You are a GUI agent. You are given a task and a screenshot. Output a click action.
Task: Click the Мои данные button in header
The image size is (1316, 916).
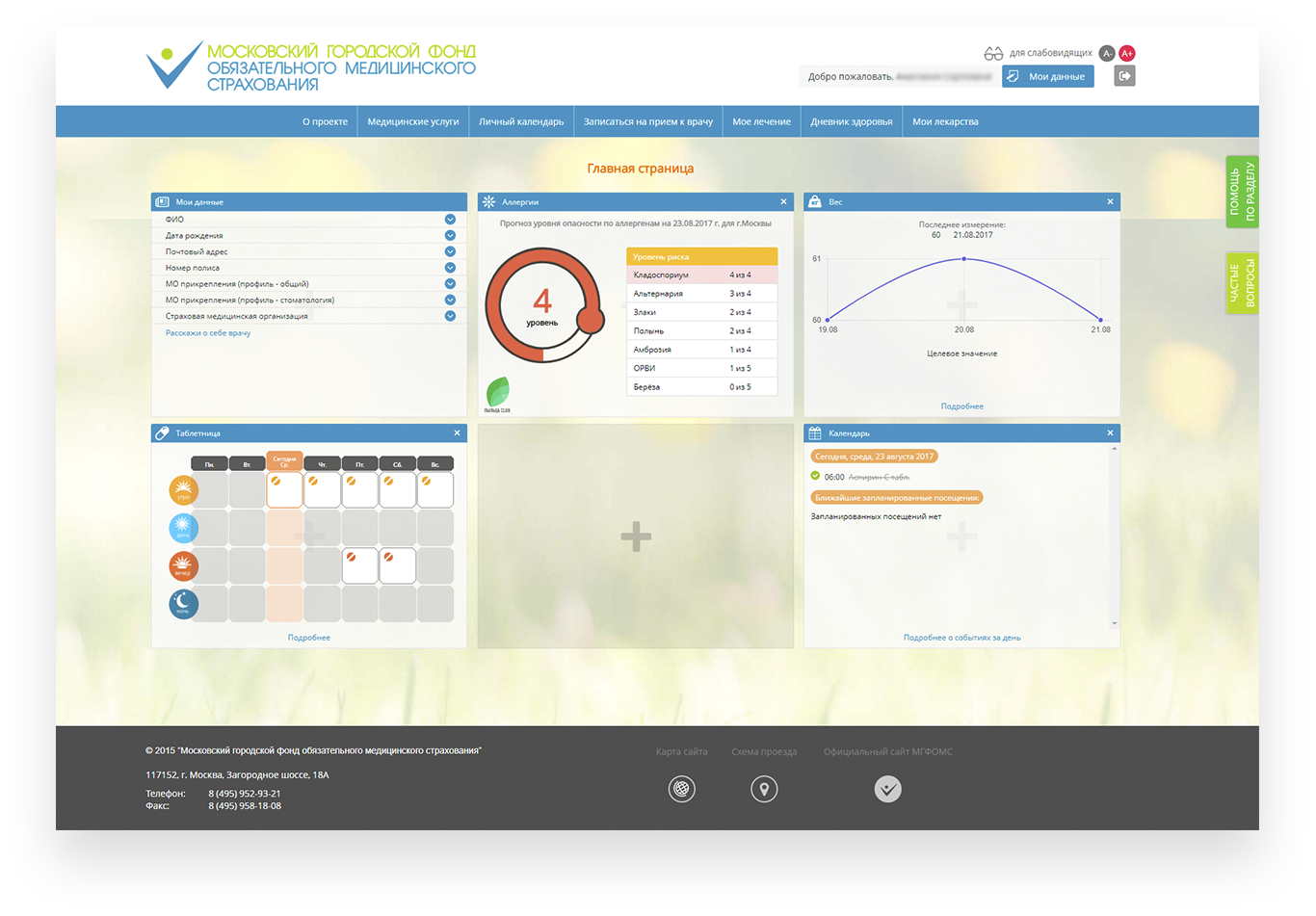tap(1047, 76)
